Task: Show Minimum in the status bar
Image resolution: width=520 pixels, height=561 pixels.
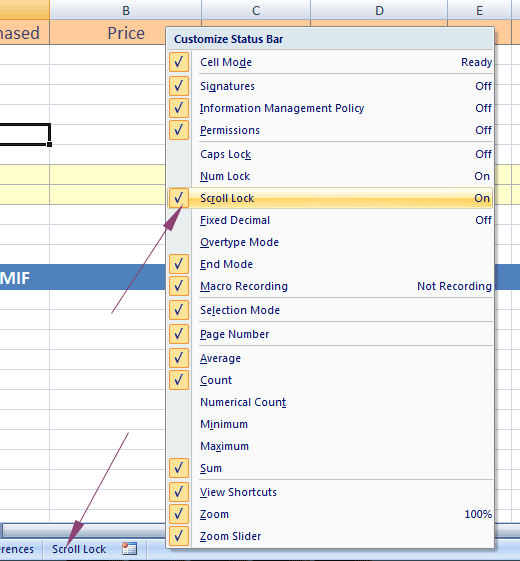Action: 330,424
